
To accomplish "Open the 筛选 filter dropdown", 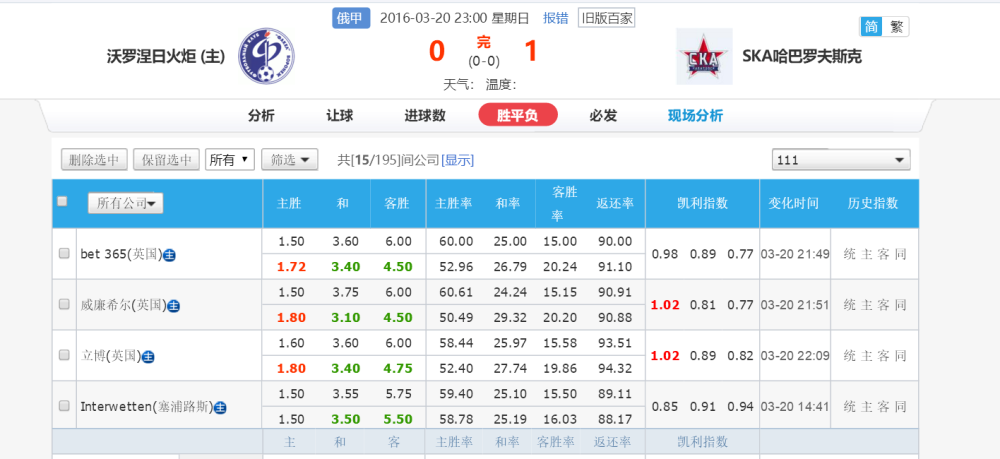I will [x=290, y=160].
